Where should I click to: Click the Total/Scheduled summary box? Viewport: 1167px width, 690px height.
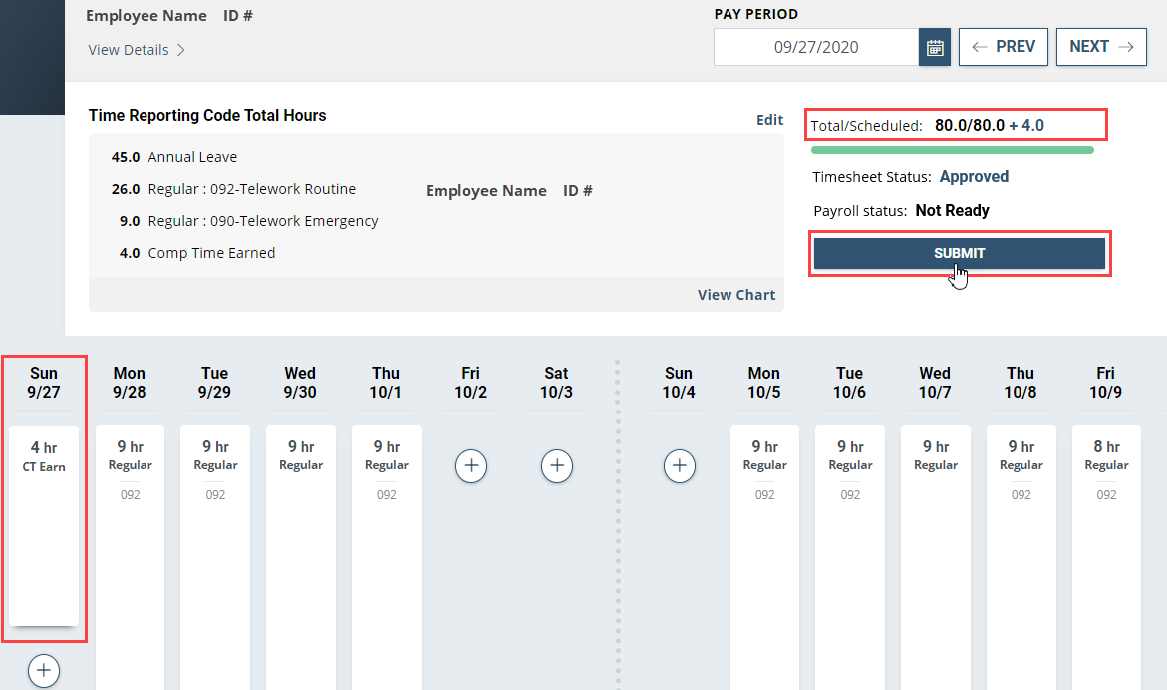955,124
